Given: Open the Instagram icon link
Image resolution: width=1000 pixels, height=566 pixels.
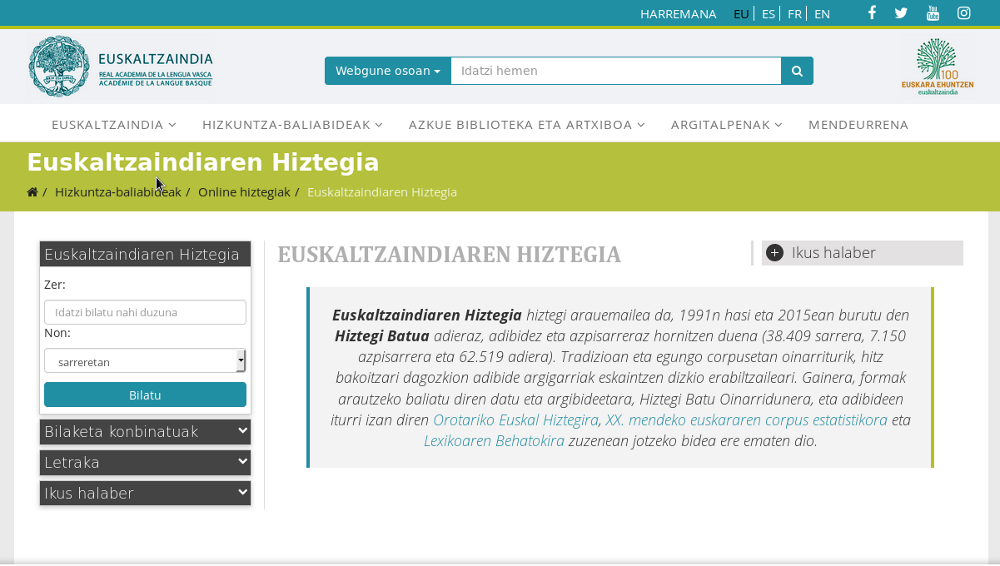Looking at the screenshot, I should 964,13.
